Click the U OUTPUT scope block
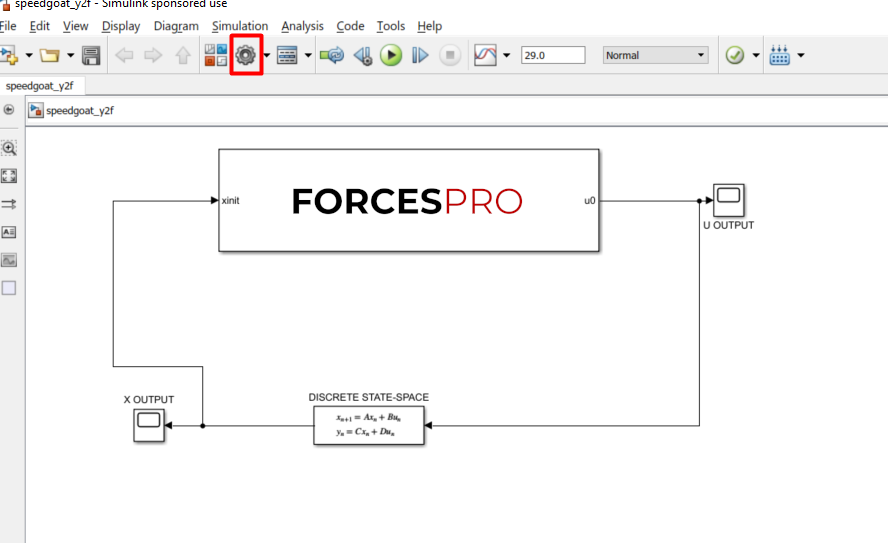The width and height of the screenshot is (888, 543). [728, 200]
